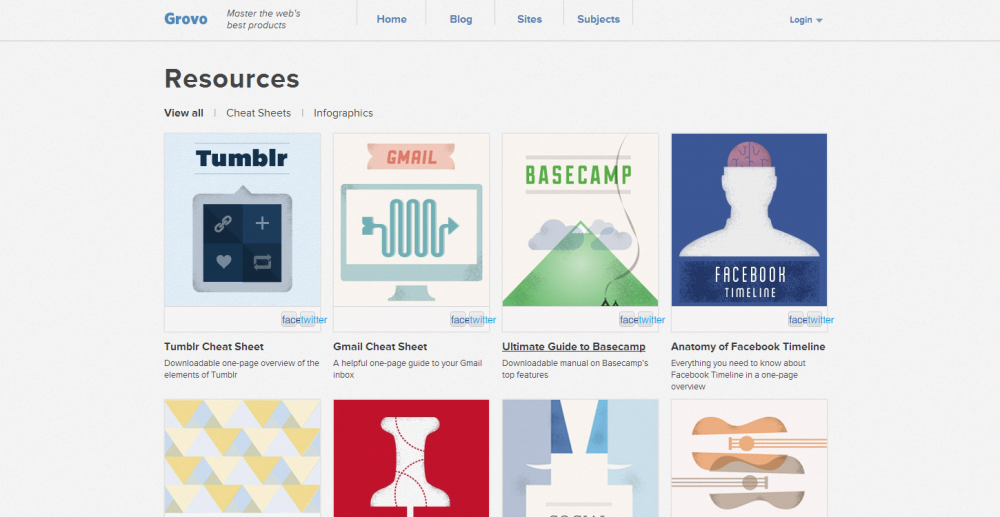Tweet the Gmail Cheat Sheet
The width and height of the screenshot is (1000, 517).
pyautogui.click(x=483, y=320)
